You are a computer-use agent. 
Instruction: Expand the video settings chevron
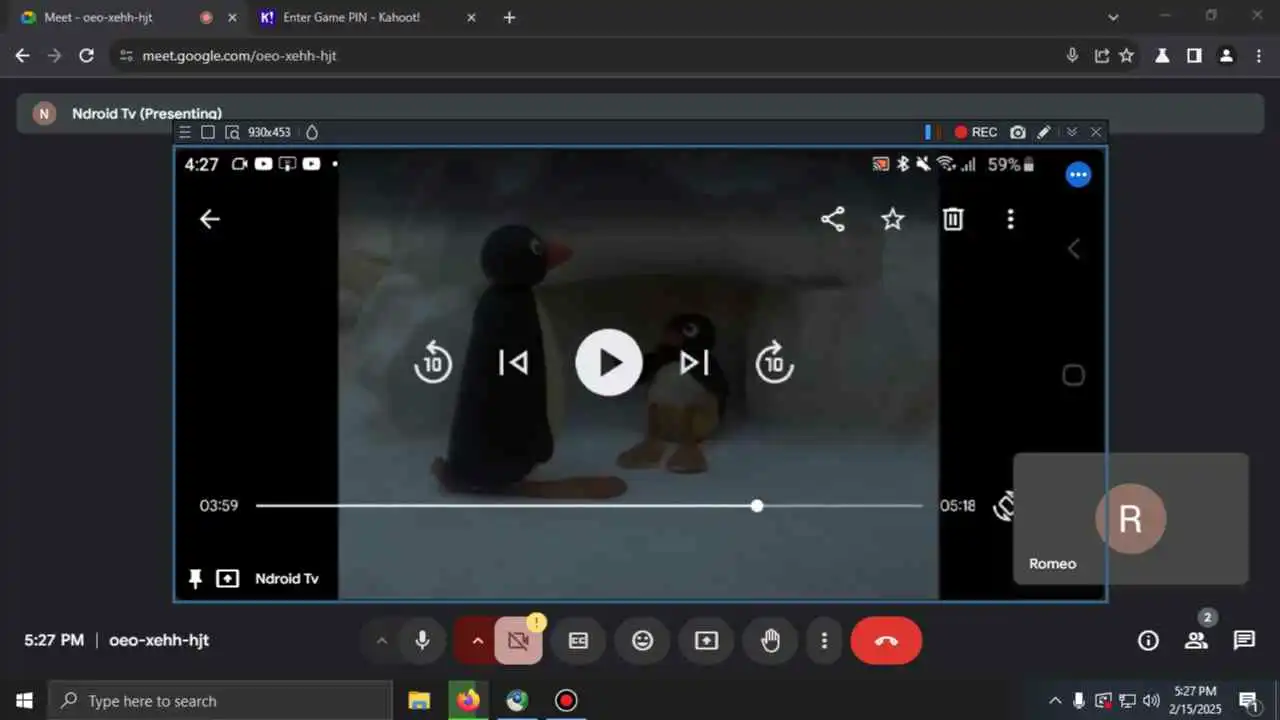click(477, 641)
